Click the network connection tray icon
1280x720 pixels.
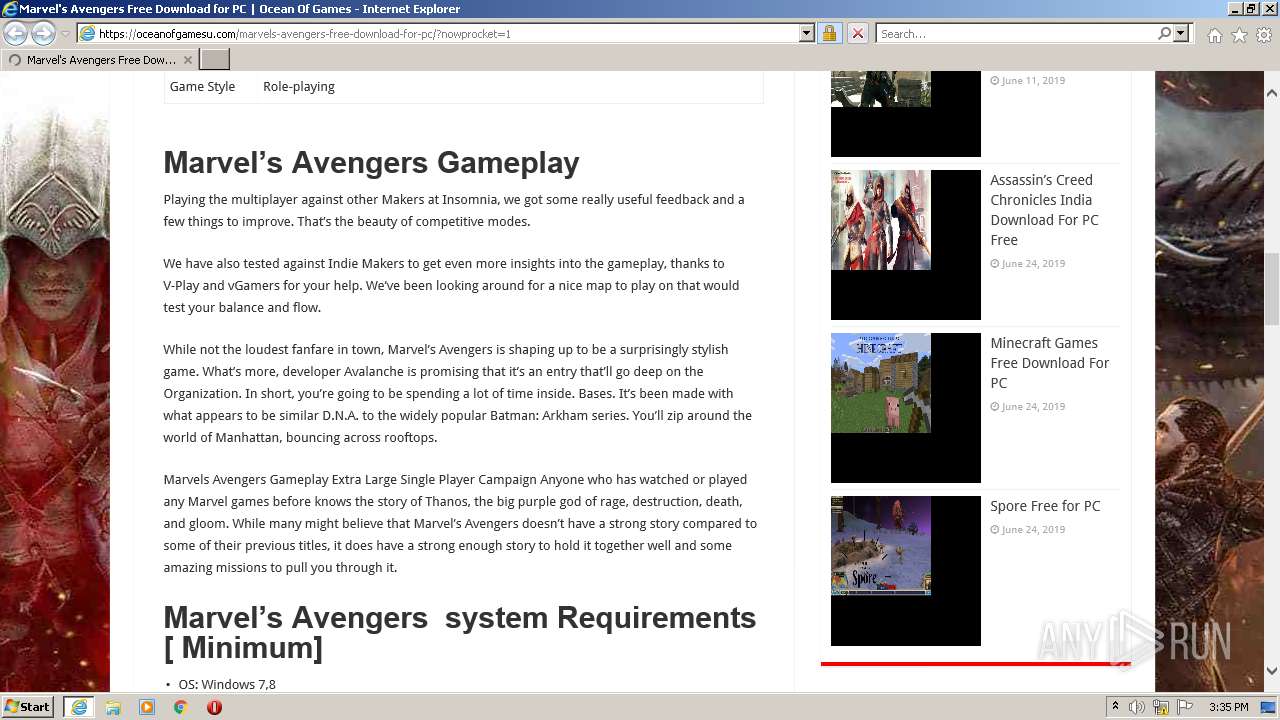pos(1161,707)
